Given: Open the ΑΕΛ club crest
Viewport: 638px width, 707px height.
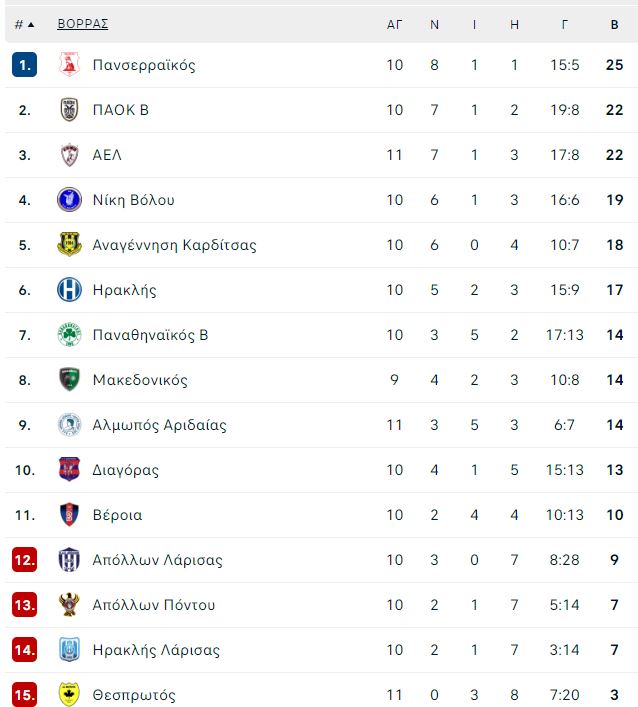Looking at the screenshot, I should click(69, 155).
